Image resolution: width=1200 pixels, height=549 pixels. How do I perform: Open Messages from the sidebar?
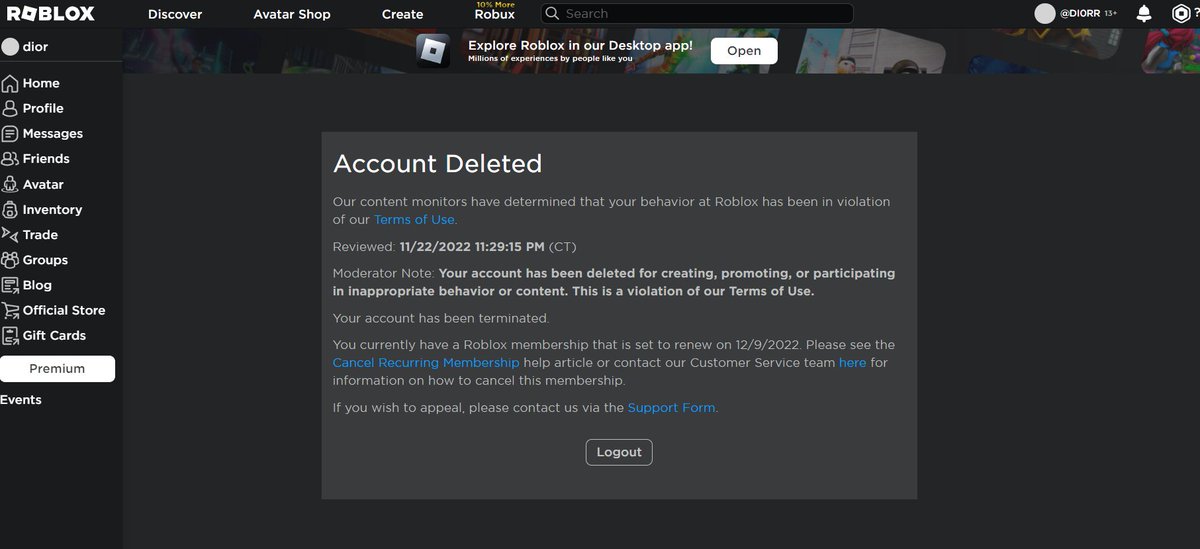click(x=53, y=133)
